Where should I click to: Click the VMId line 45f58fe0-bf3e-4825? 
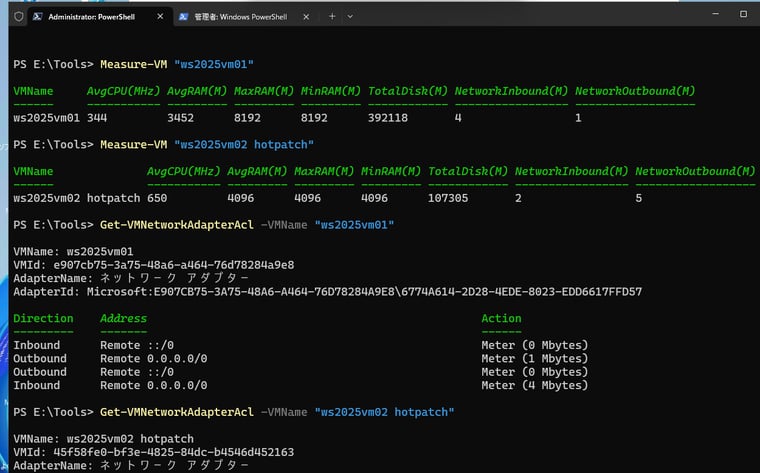tap(154, 452)
